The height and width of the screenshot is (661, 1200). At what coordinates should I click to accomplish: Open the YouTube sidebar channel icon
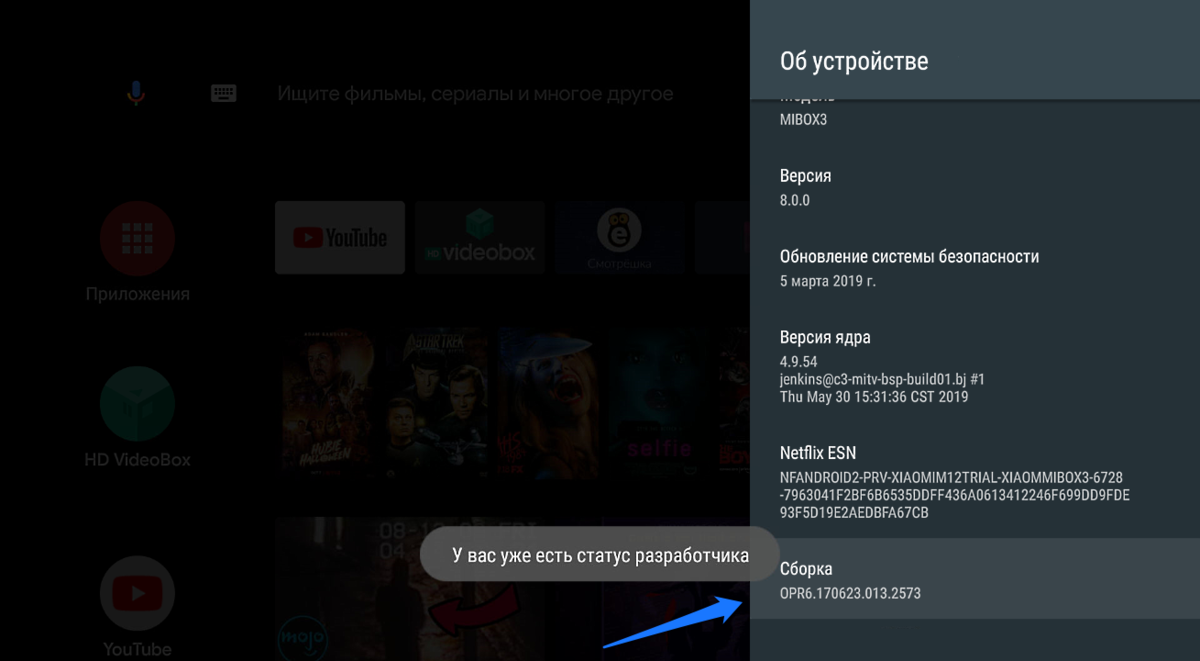pyautogui.click(x=137, y=594)
